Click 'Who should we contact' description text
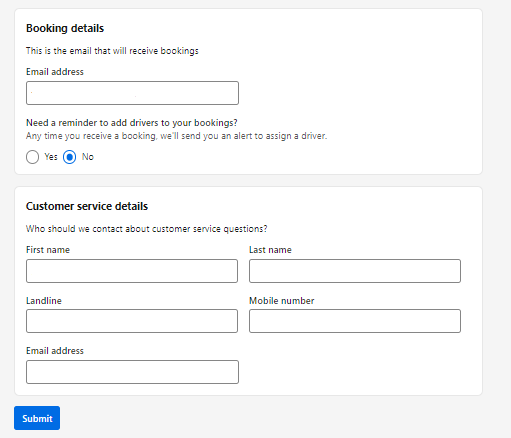Viewport: 511px width, 438px height. [x=147, y=229]
